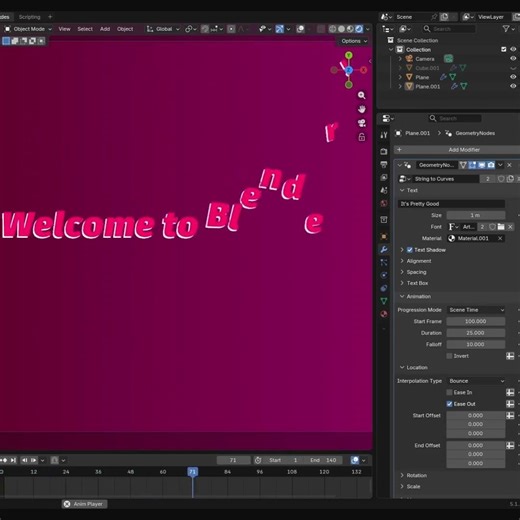Screen dimensions: 520x520
Task: Click the pan hand gizmo in viewport
Action: click(x=361, y=109)
